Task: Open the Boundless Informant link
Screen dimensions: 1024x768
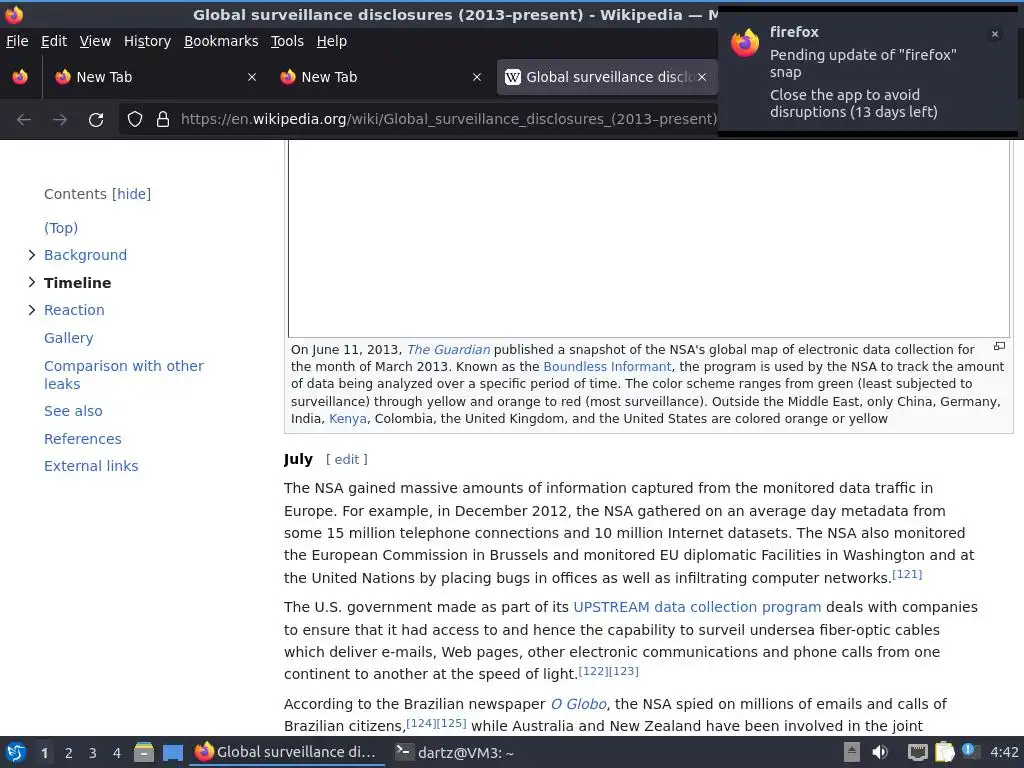Action: 607,366
